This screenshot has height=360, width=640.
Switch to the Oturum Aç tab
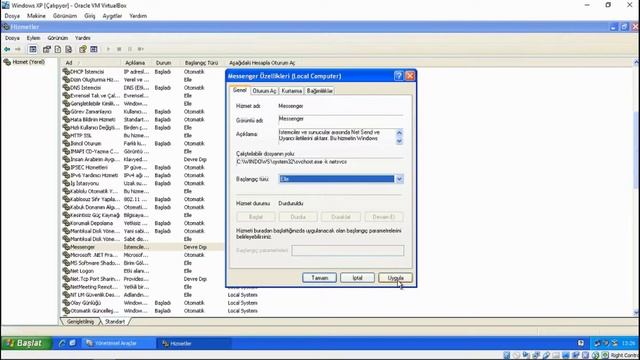264,91
